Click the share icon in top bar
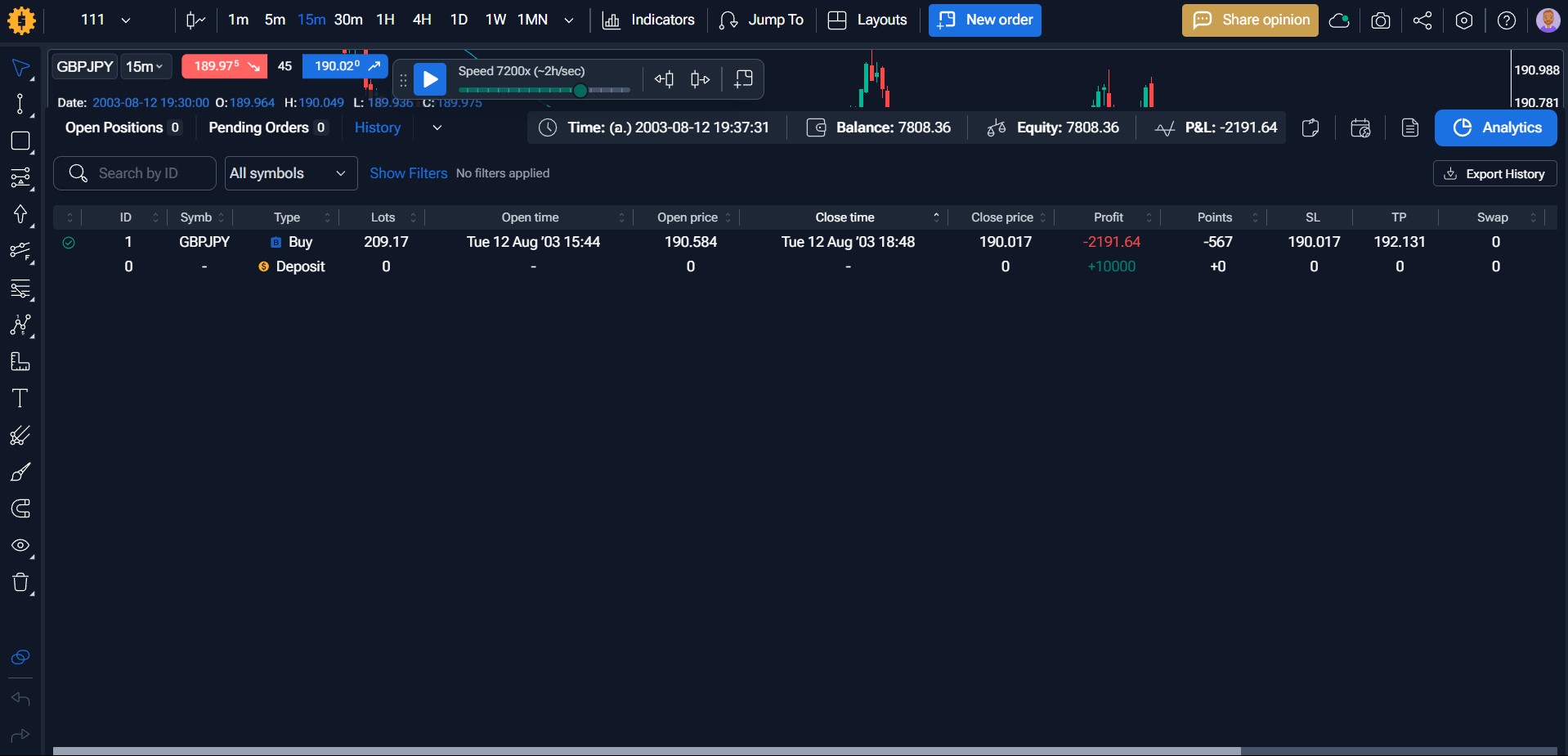Viewport: 1568px width, 756px height. click(x=1422, y=20)
